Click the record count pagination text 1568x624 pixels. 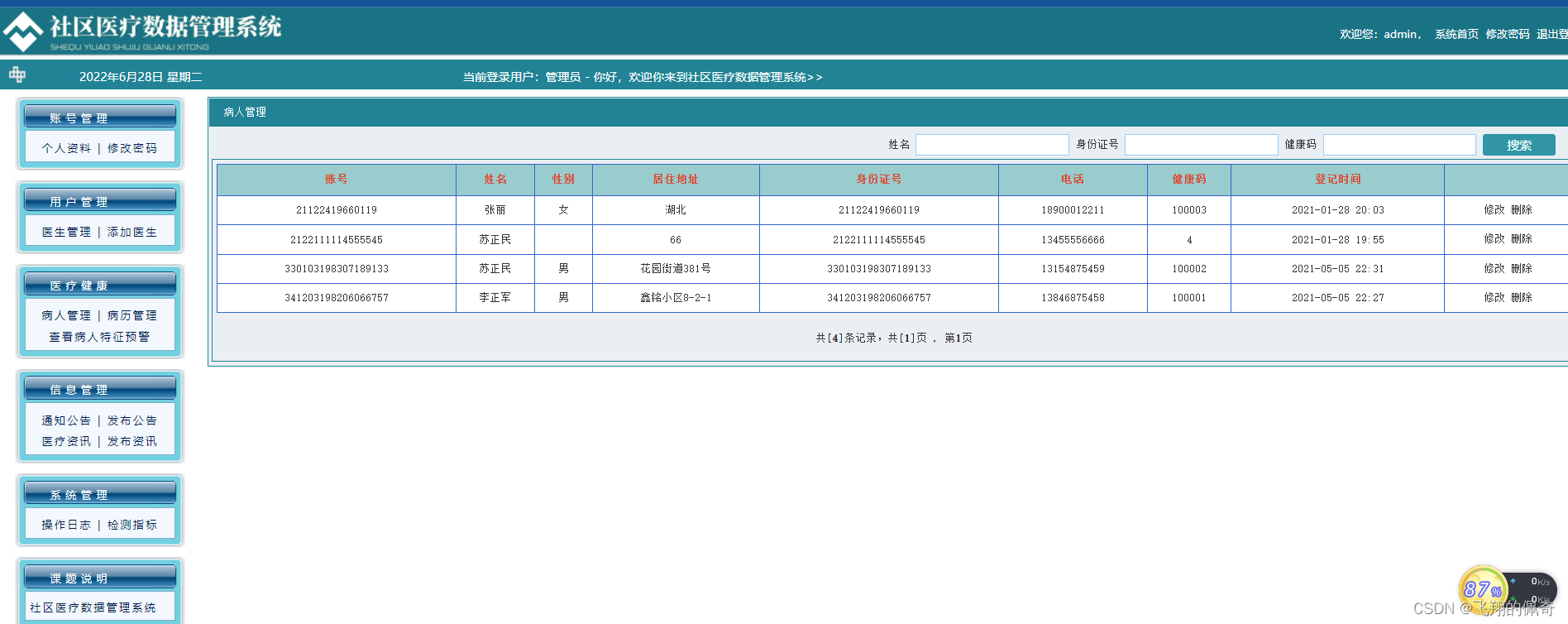point(894,338)
